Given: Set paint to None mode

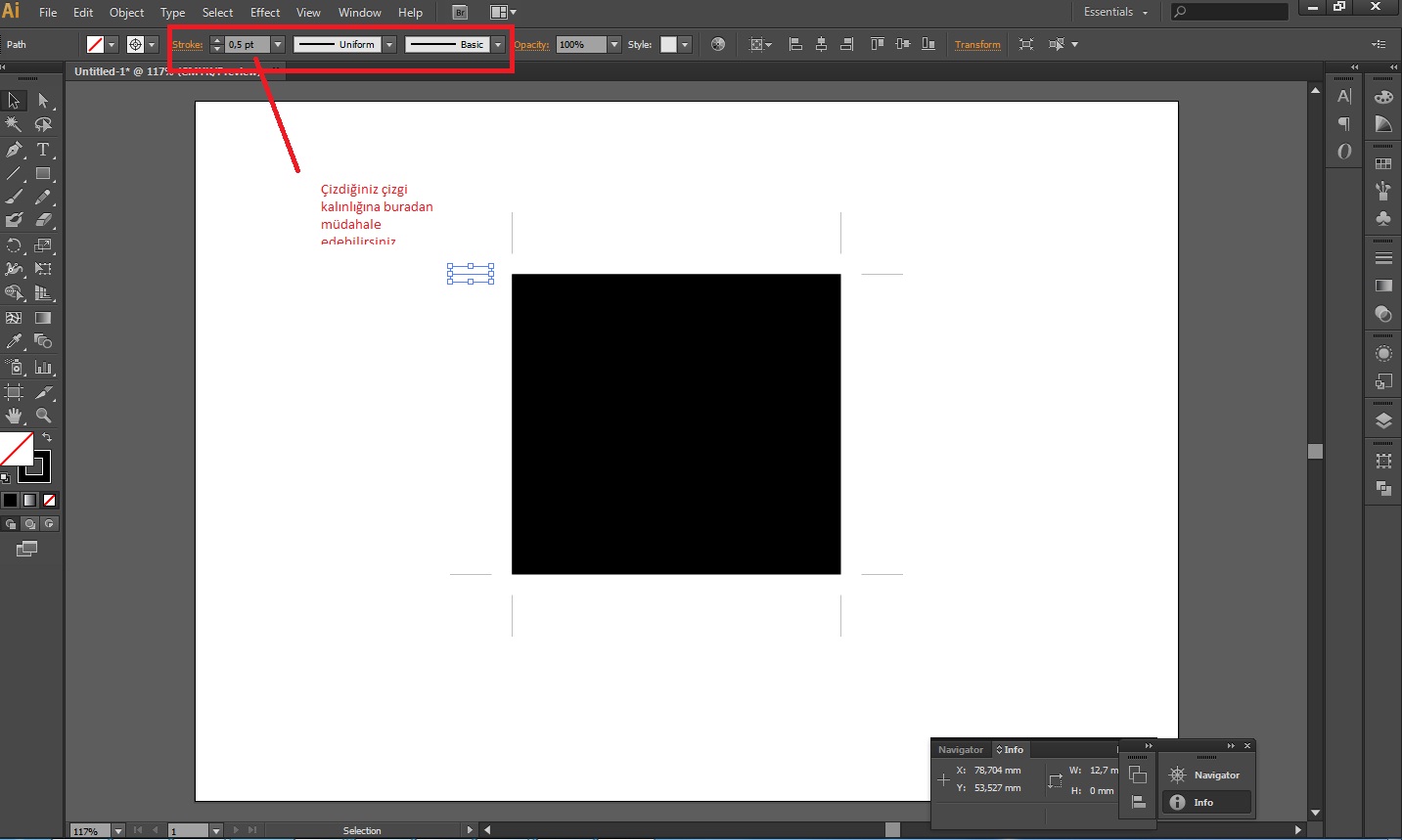Looking at the screenshot, I should (x=49, y=500).
